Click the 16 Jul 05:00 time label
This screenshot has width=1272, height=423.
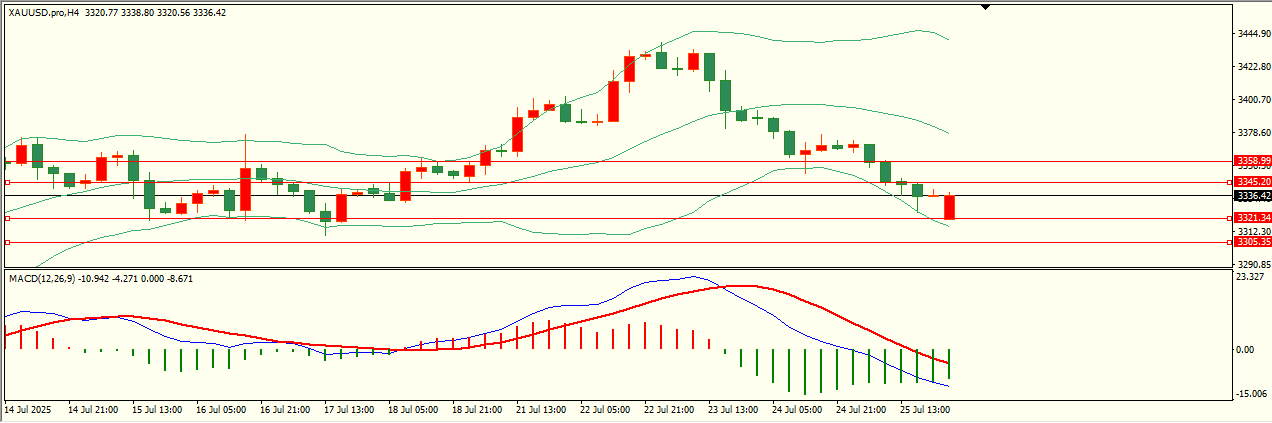[221, 410]
